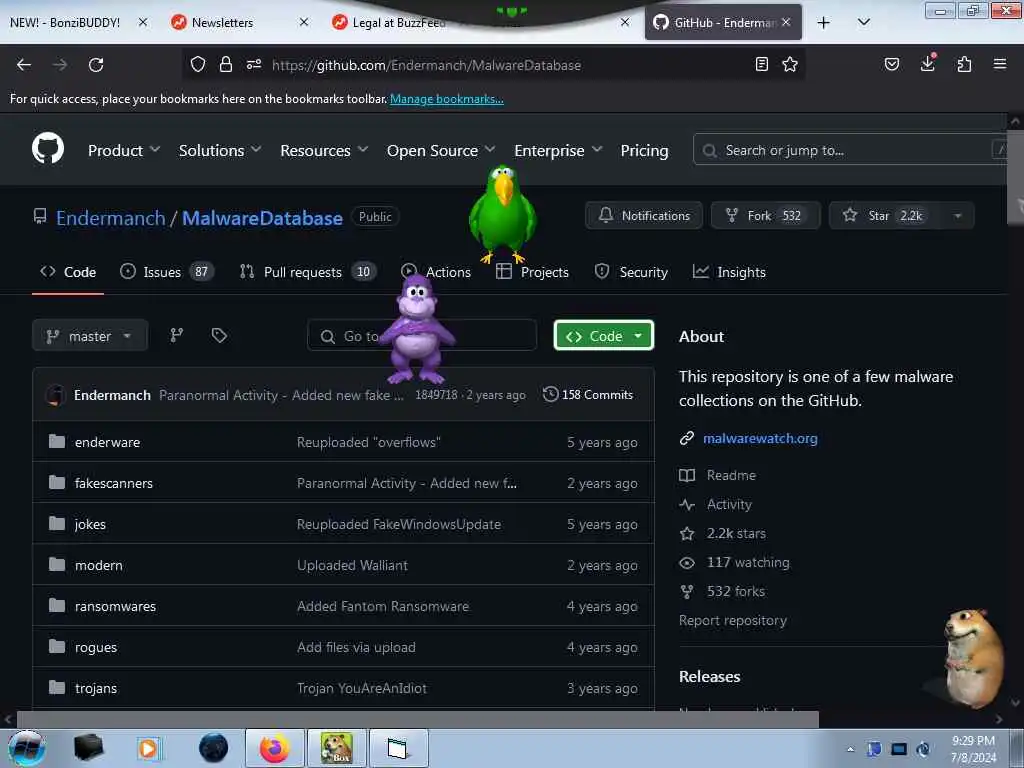Image resolution: width=1024 pixels, height=768 pixels.
Task: Expand the Resources menu
Action: (x=325, y=150)
